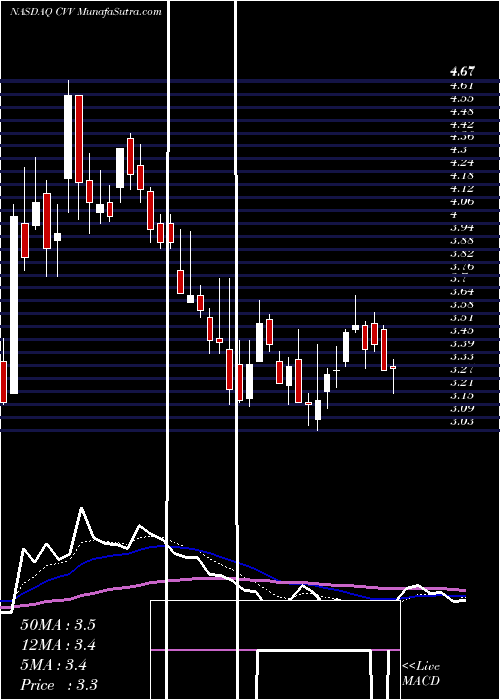Click the 4.3 price axis label
Image resolution: width=500 pixels, height=700 pixels.
coord(457,150)
